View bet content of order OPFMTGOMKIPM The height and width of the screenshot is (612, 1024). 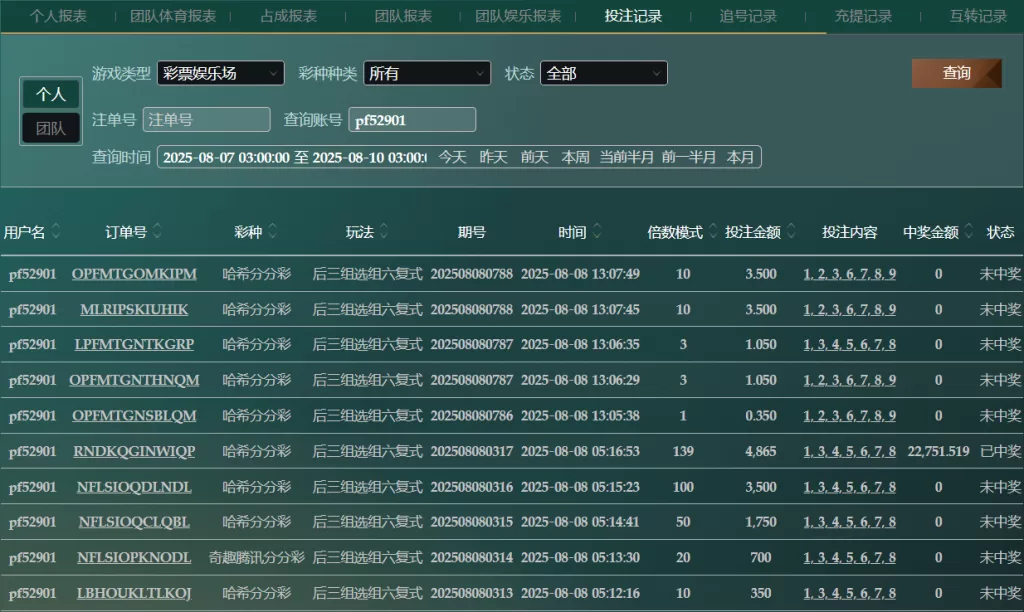(x=849, y=274)
